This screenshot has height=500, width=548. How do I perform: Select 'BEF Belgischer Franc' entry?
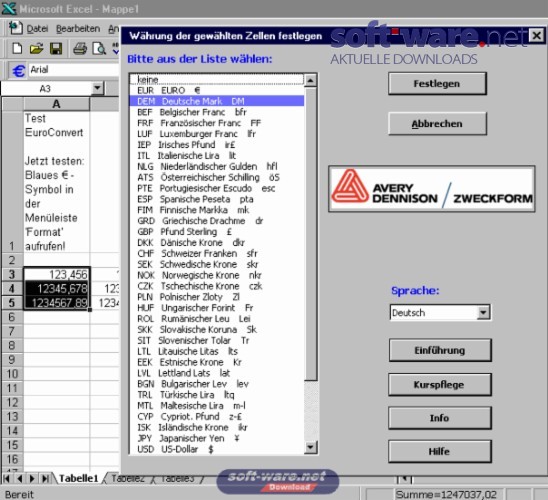point(217,112)
